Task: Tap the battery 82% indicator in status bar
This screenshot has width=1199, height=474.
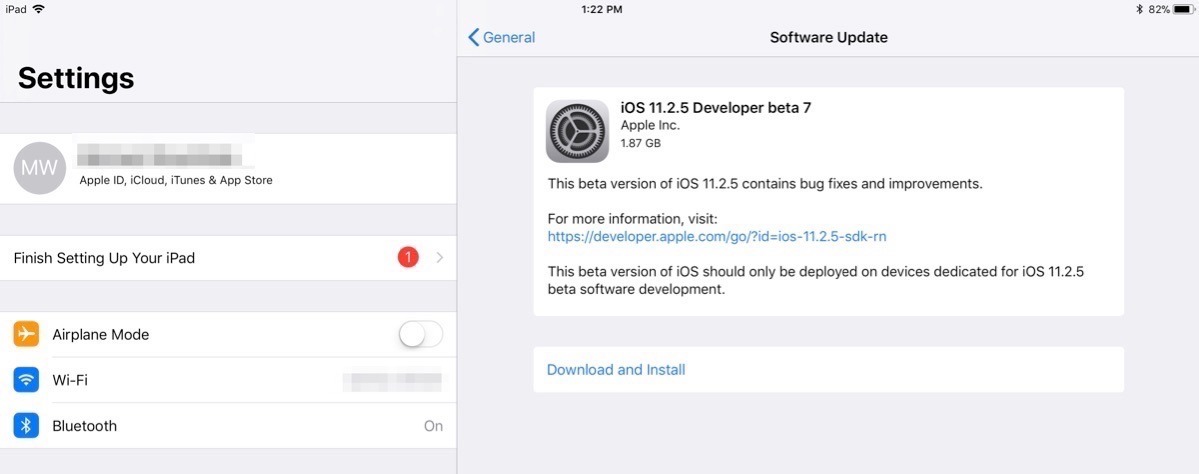Action: click(x=1170, y=9)
